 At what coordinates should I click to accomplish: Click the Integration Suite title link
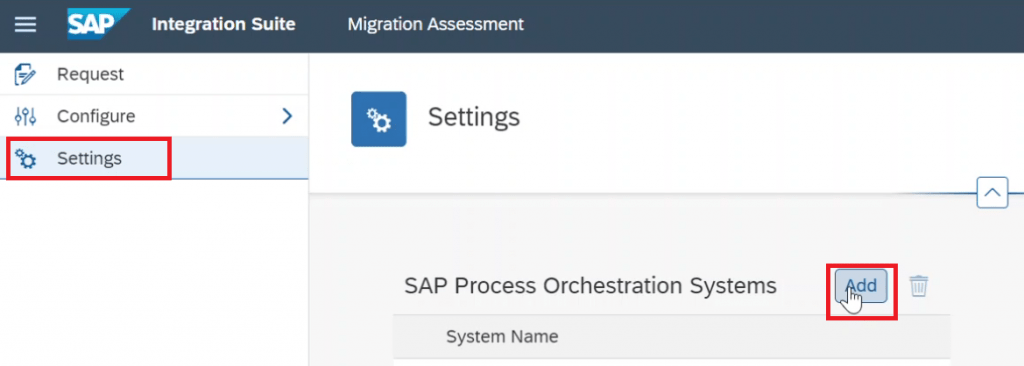point(223,24)
